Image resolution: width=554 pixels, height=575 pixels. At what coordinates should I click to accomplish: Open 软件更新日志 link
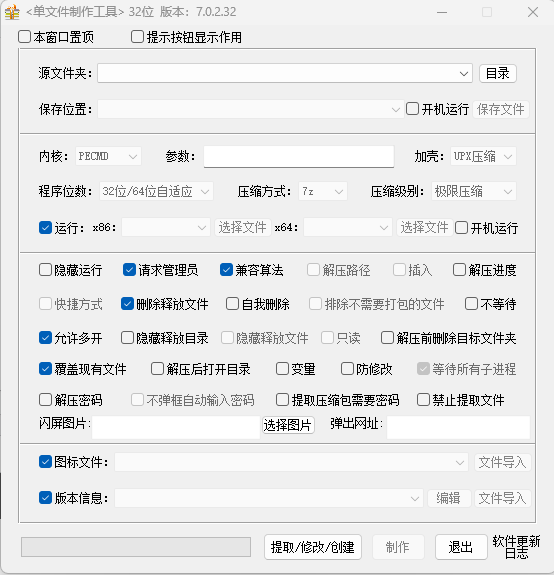click(x=516, y=547)
